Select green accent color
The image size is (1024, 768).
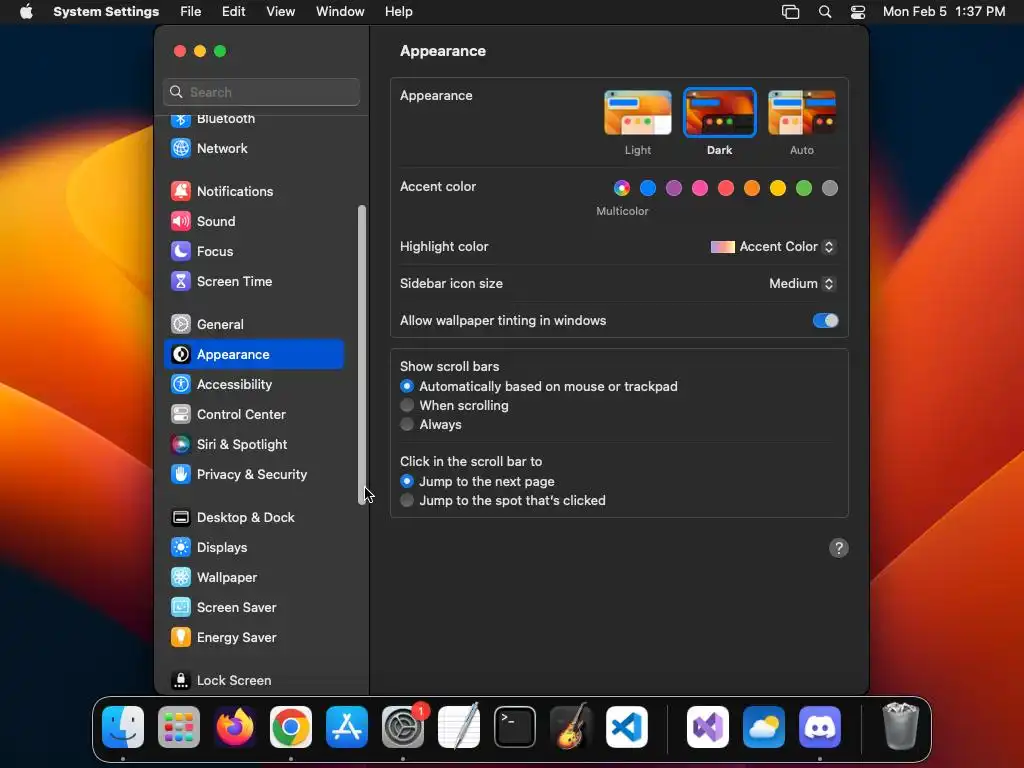[x=804, y=188]
